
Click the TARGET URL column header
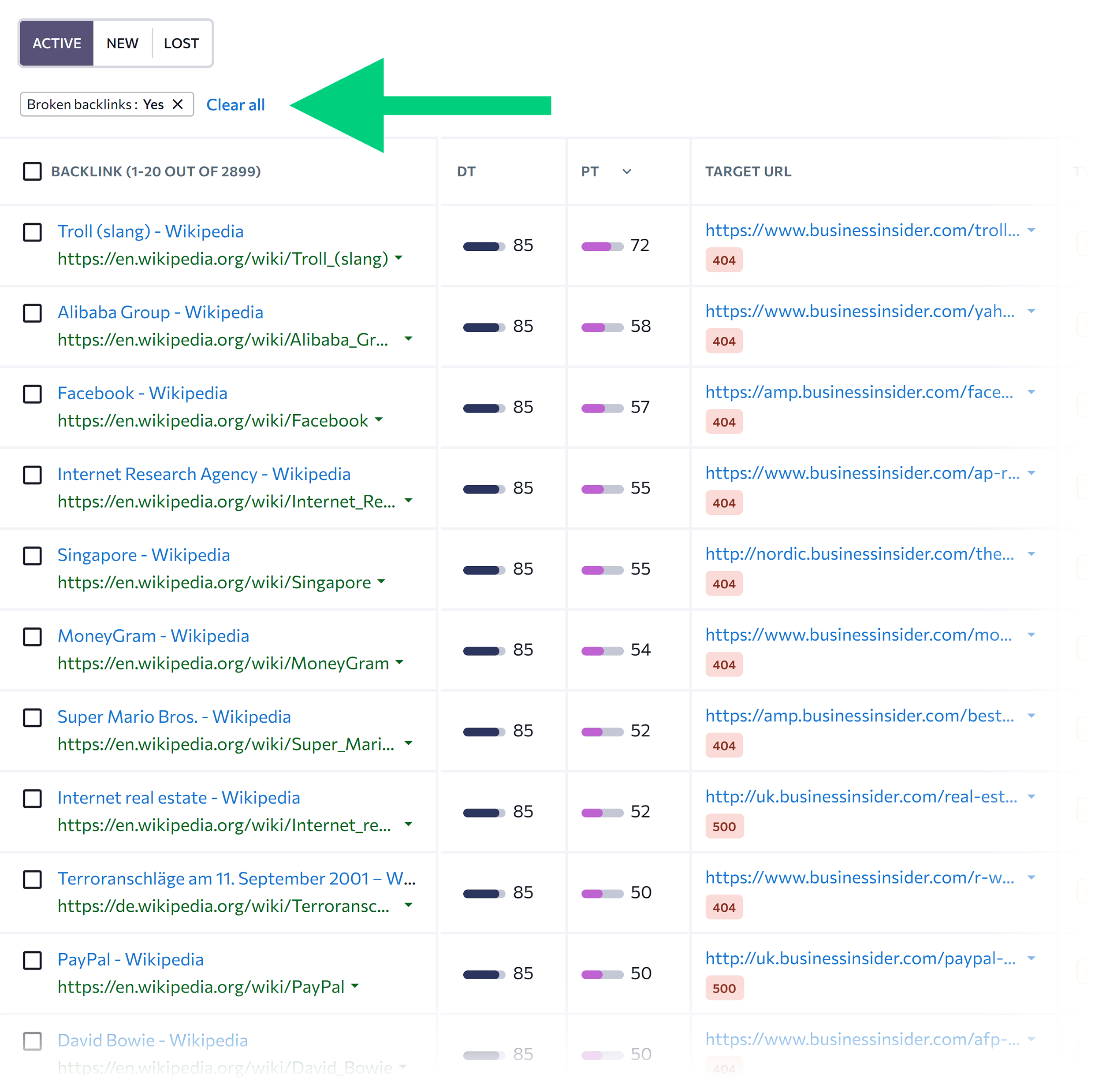click(748, 171)
